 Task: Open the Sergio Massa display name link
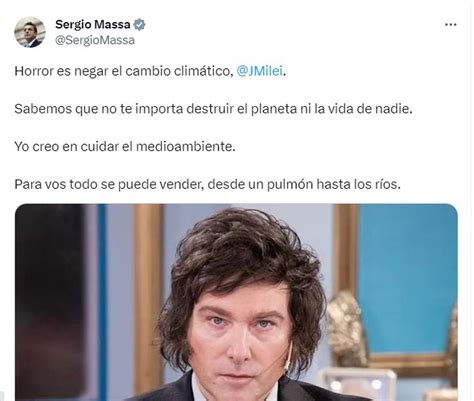93,24
